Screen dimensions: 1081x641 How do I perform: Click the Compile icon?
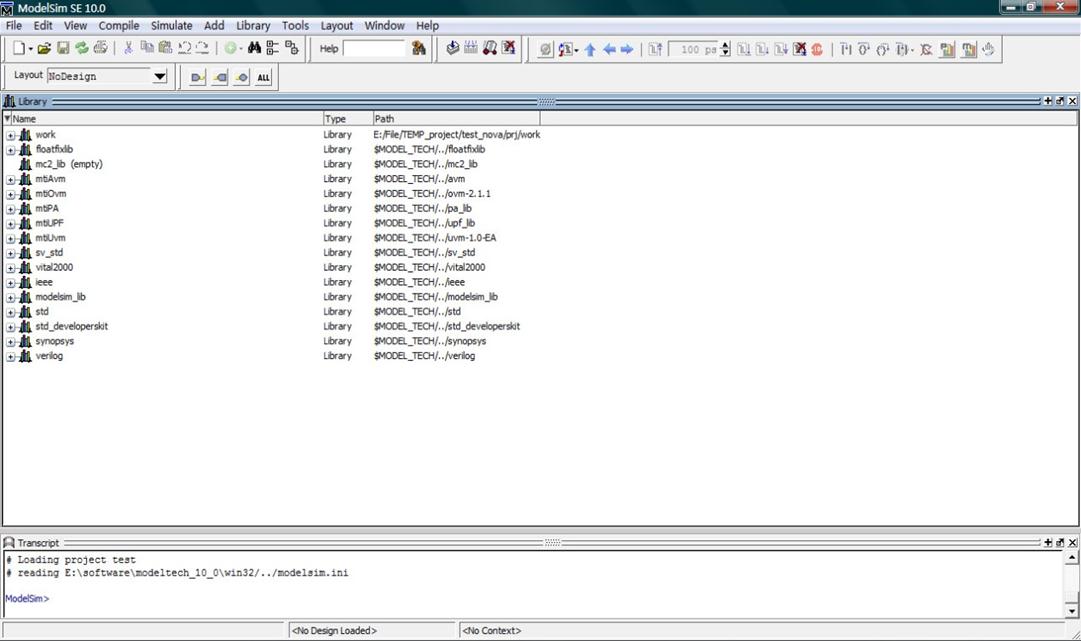(452, 48)
